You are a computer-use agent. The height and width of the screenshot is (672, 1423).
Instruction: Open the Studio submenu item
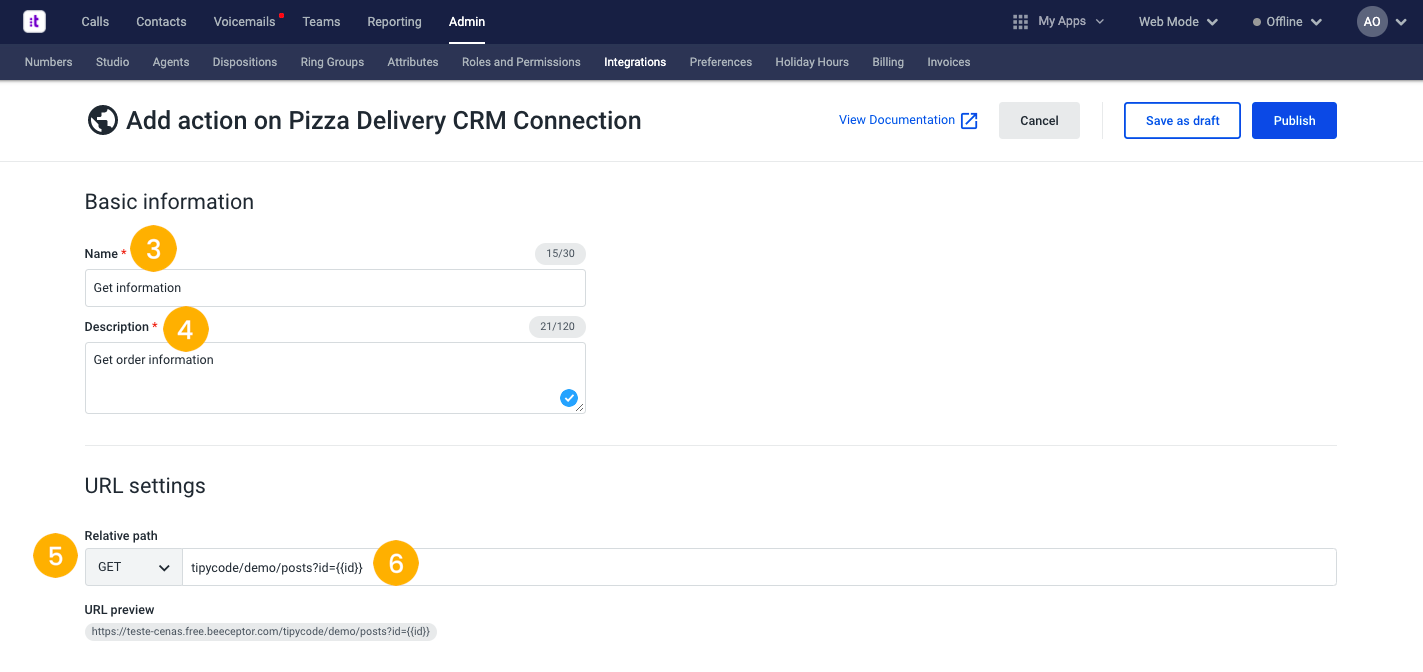tap(113, 62)
